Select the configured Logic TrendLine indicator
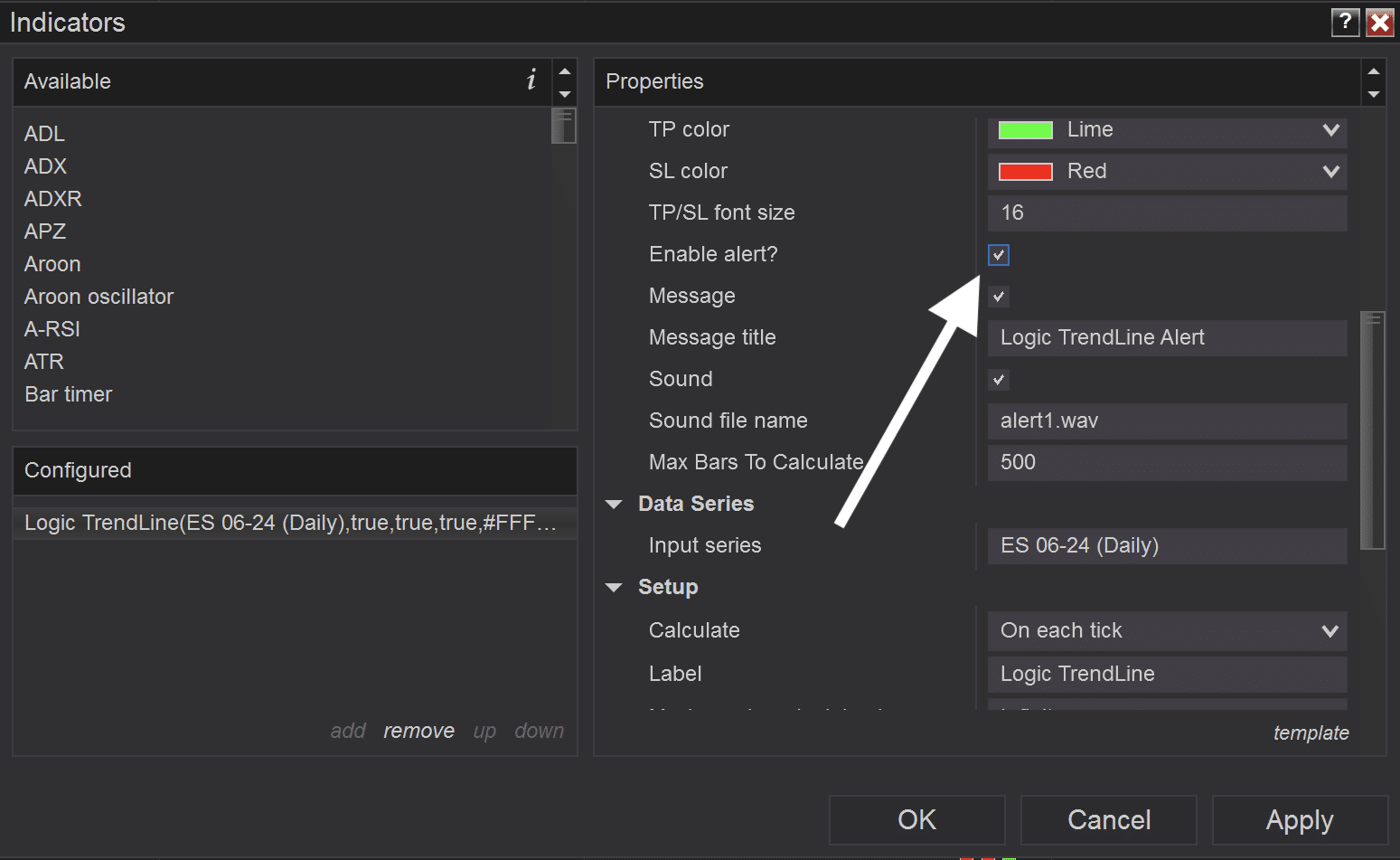 (295, 523)
